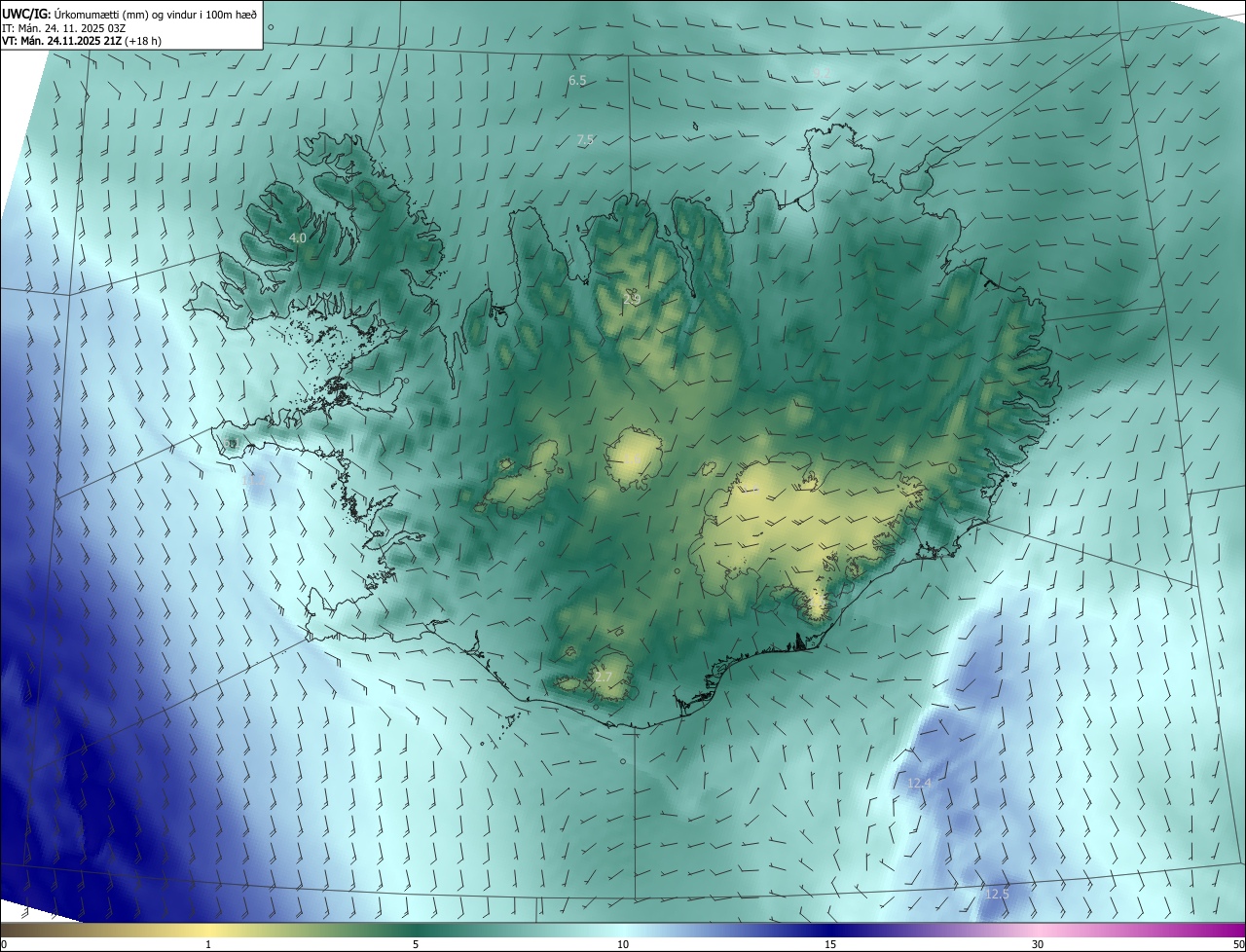Click the "15" tick on the color scale
The image size is (1246, 952).
[830, 944]
